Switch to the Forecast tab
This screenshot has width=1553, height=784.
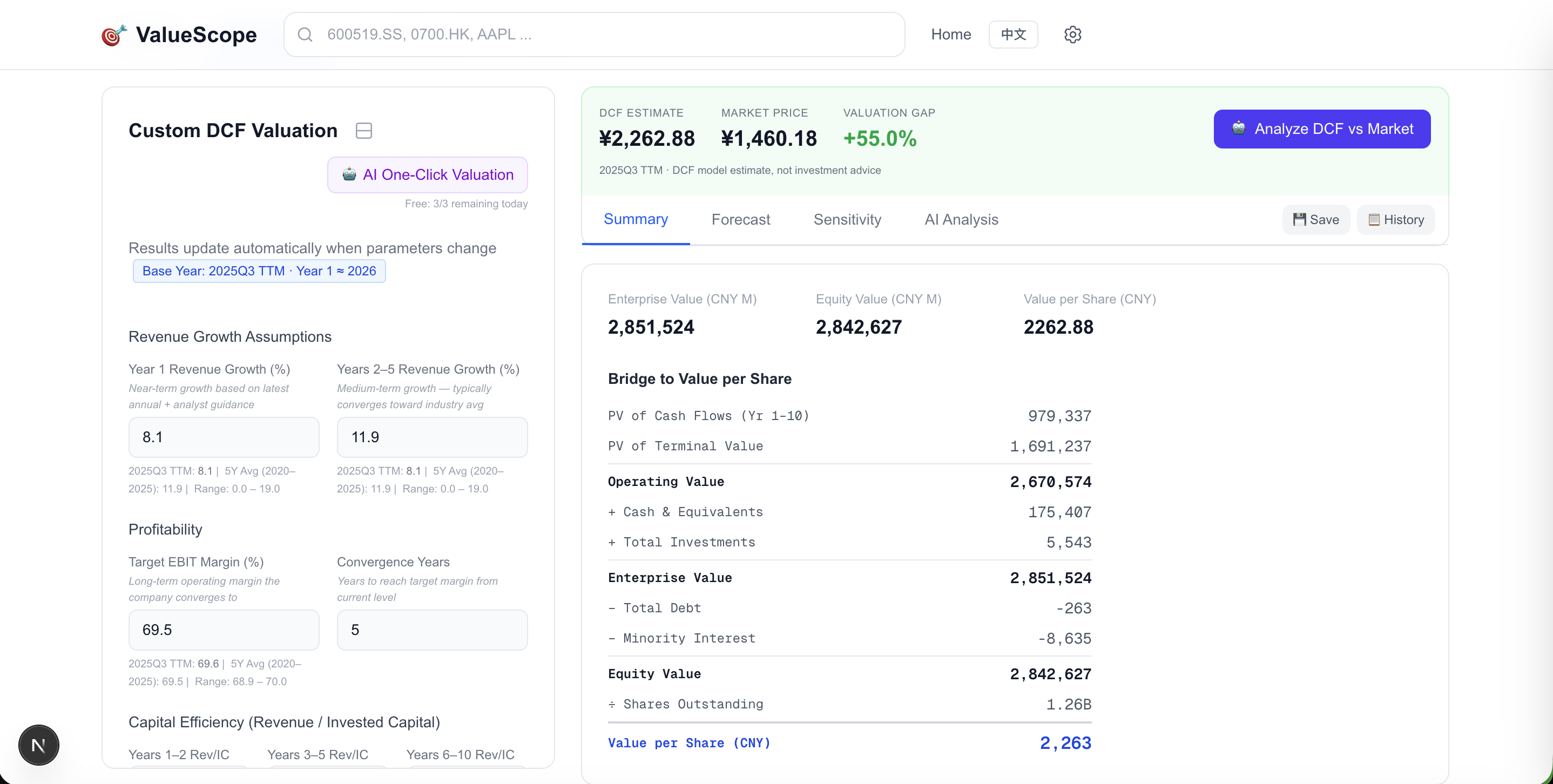click(740, 219)
